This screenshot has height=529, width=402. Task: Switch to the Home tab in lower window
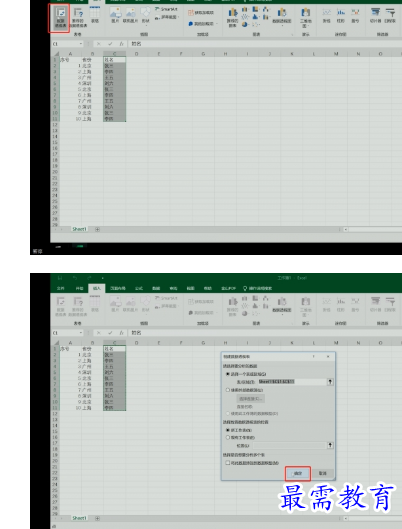click(x=80, y=288)
